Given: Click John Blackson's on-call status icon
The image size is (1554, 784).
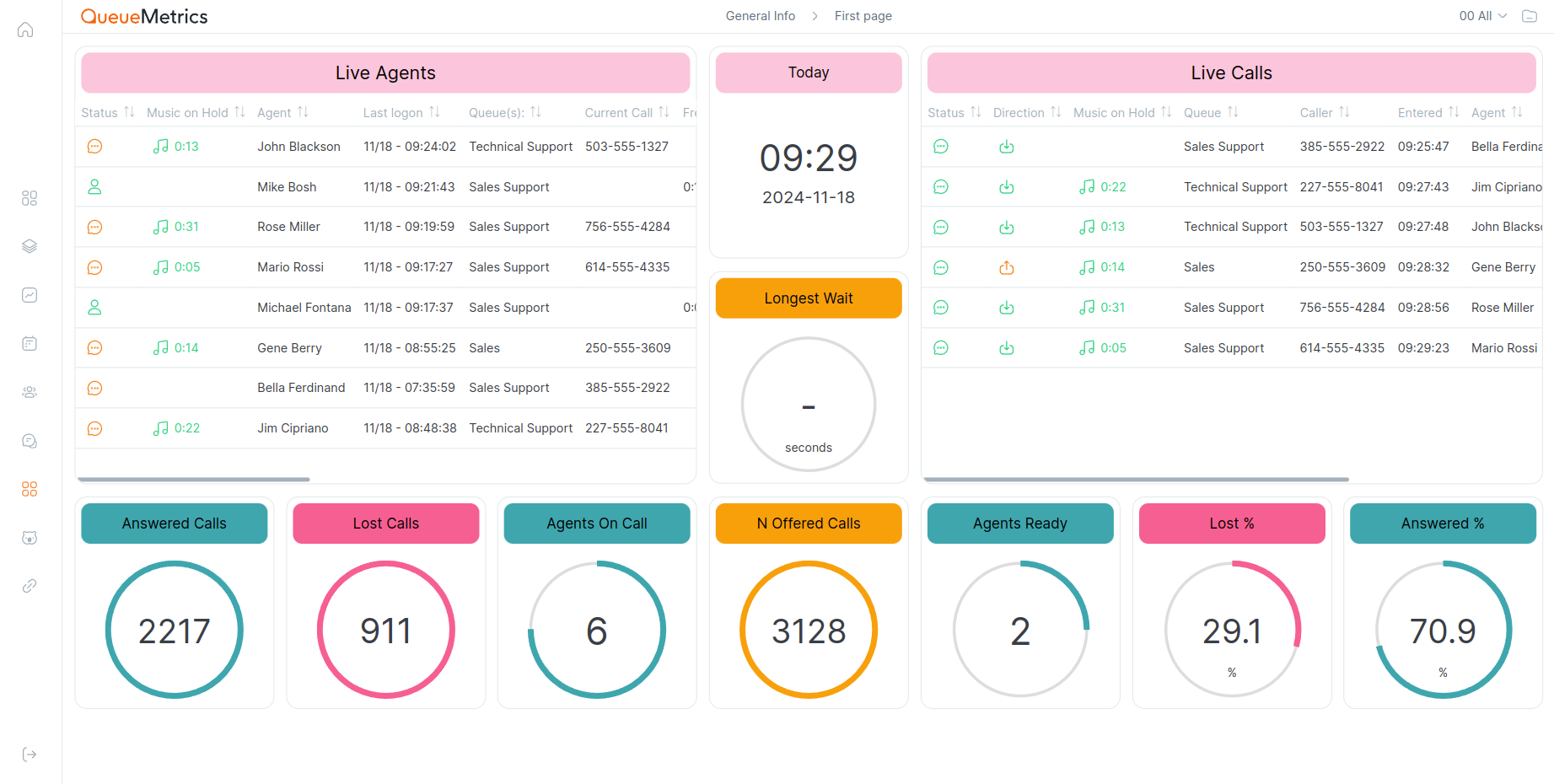Looking at the screenshot, I should pos(95,147).
